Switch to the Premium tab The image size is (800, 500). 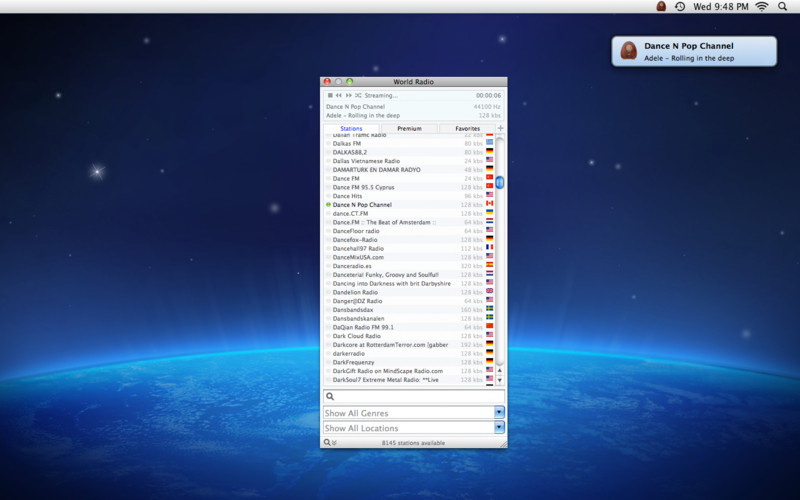pyautogui.click(x=409, y=128)
